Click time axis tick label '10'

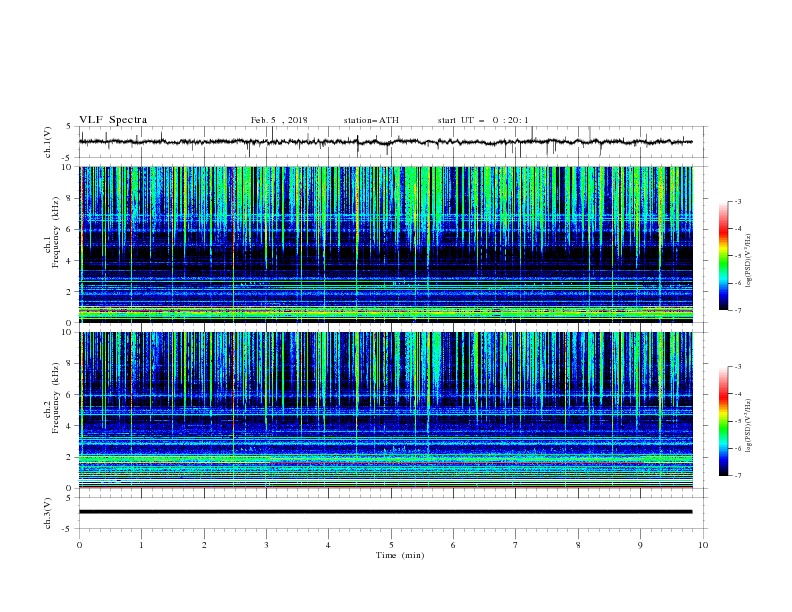pos(703,545)
